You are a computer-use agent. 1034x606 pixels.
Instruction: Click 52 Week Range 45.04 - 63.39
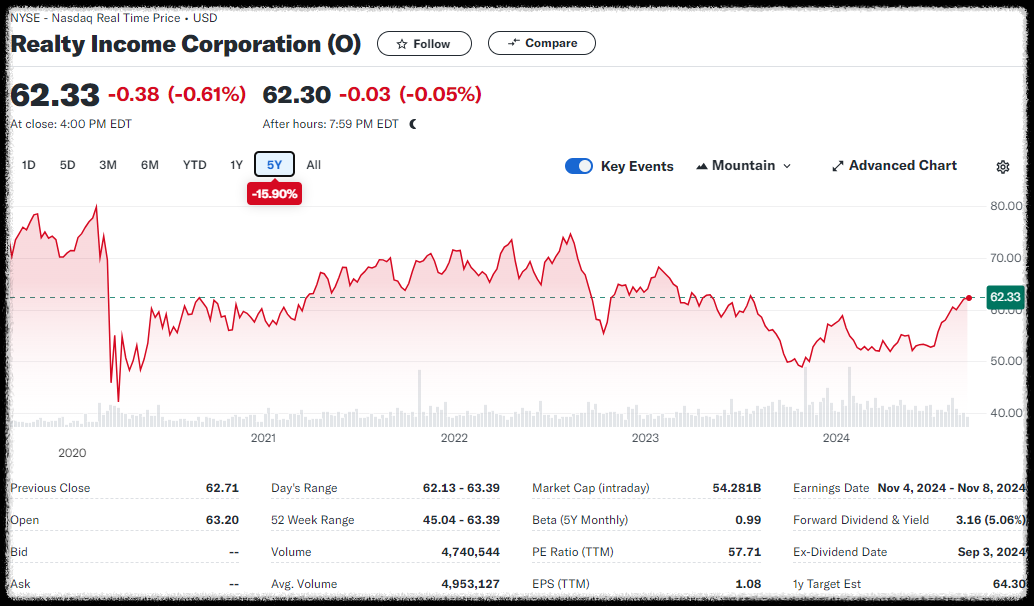pyautogui.click(x=461, y=520)
